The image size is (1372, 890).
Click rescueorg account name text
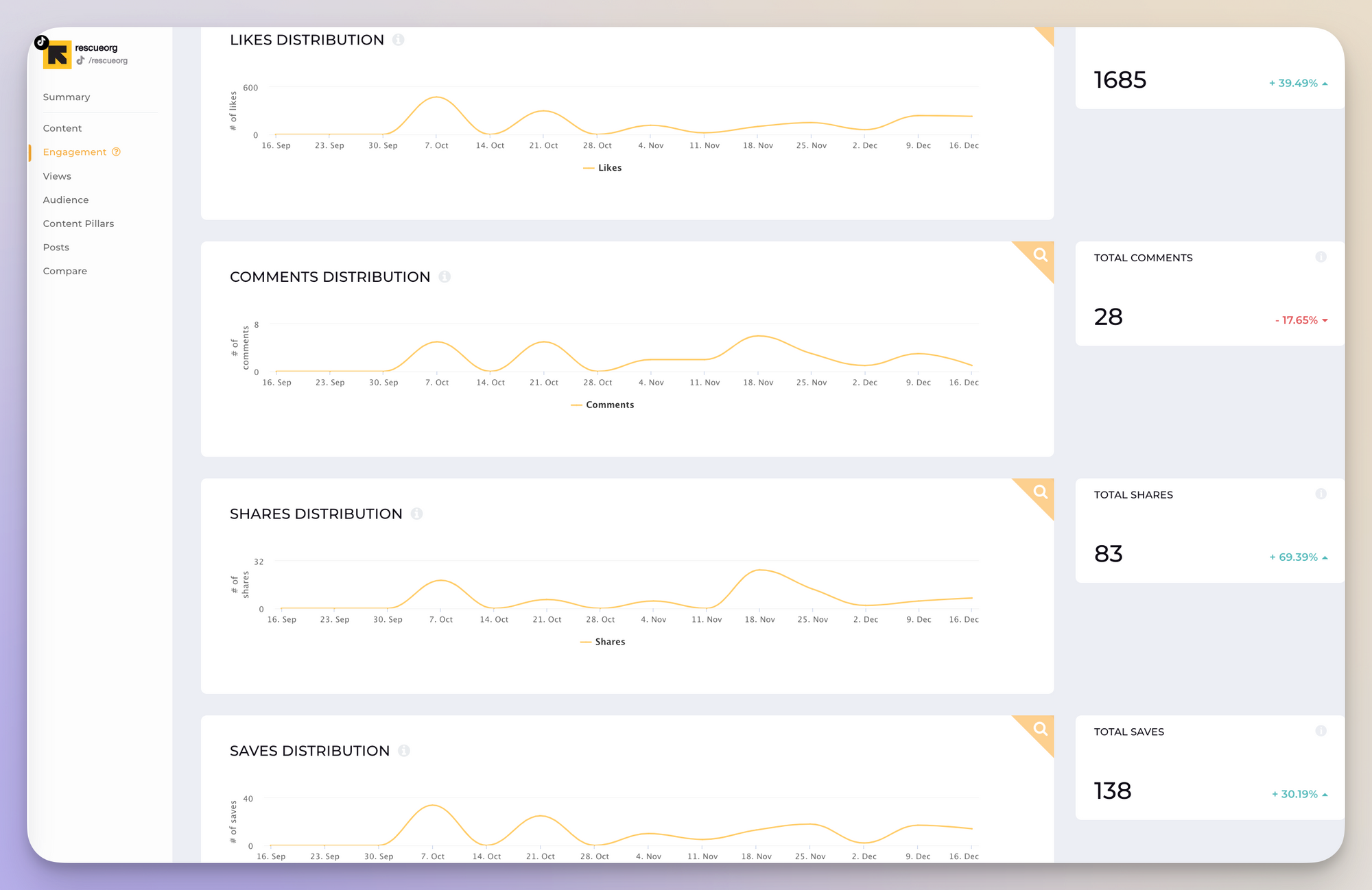tap(96, 48)
